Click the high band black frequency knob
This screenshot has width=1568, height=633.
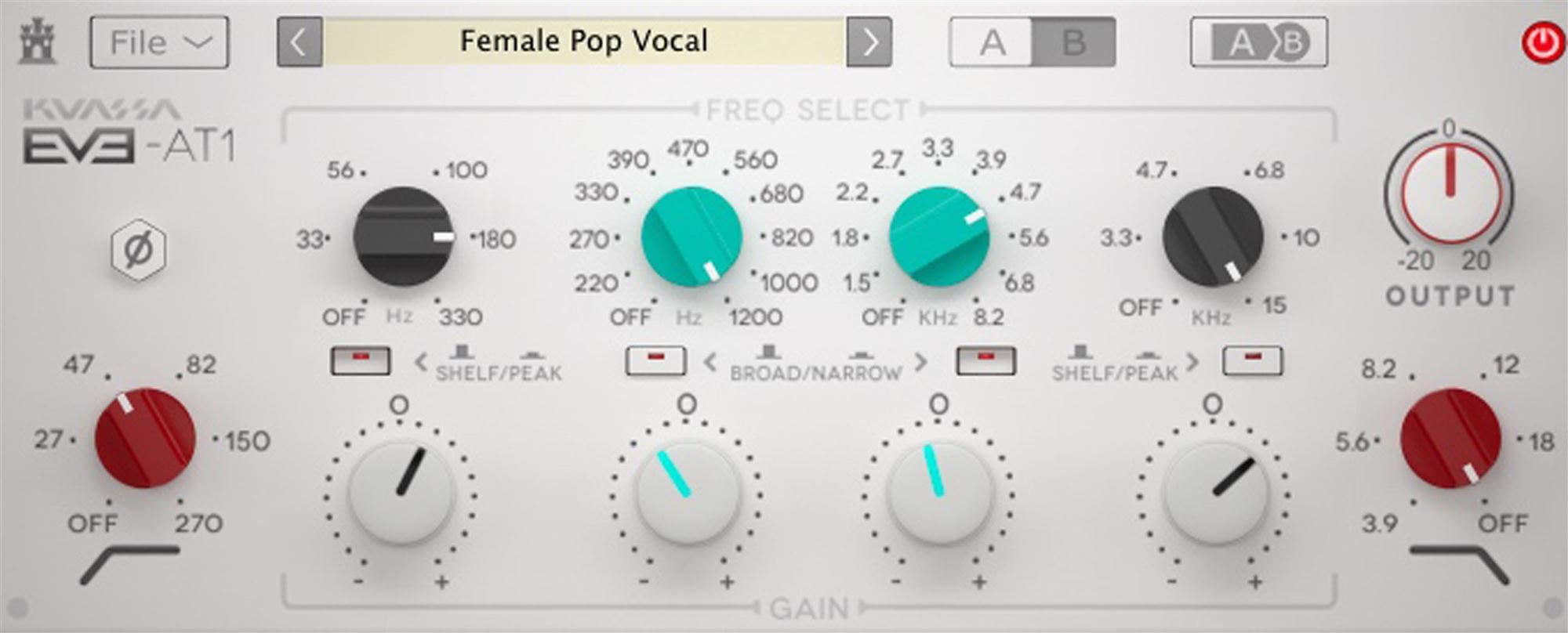pyautogui.click(x=1212, y=237)
